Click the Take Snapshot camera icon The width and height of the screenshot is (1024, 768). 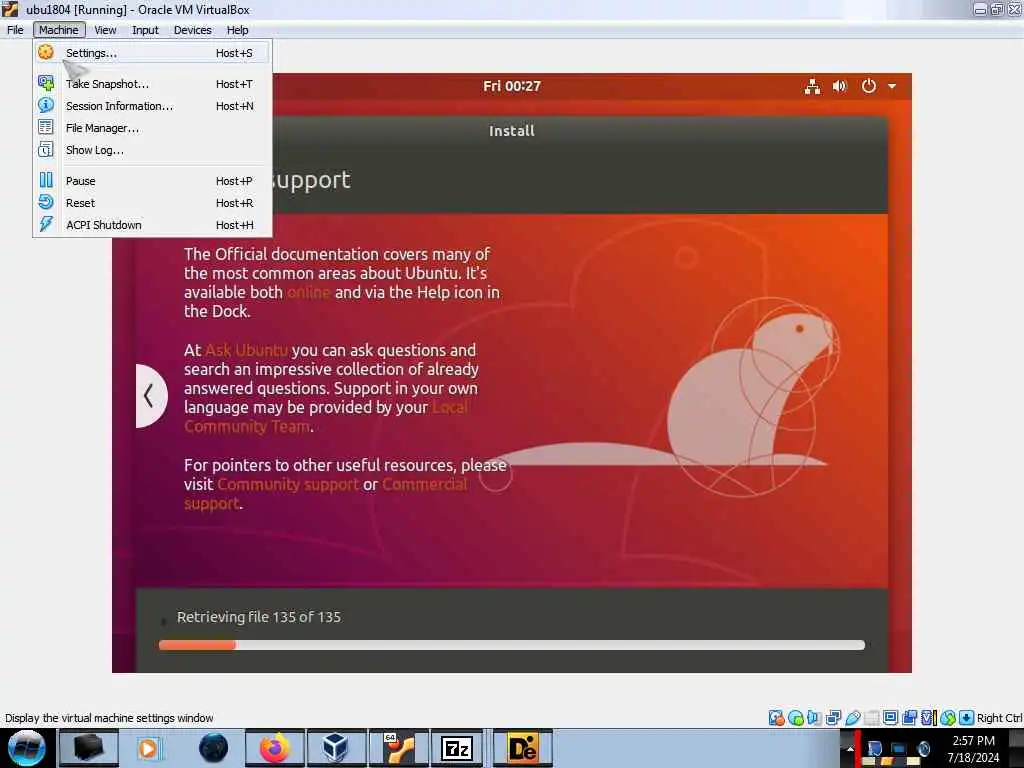pyautogui.click(x=46, y=83)
